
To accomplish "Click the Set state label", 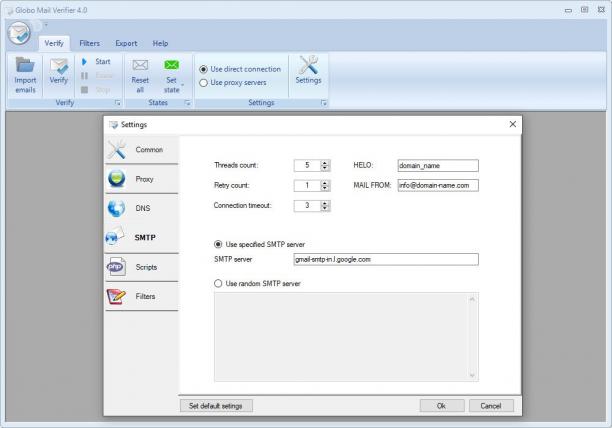I will [171, 85].
